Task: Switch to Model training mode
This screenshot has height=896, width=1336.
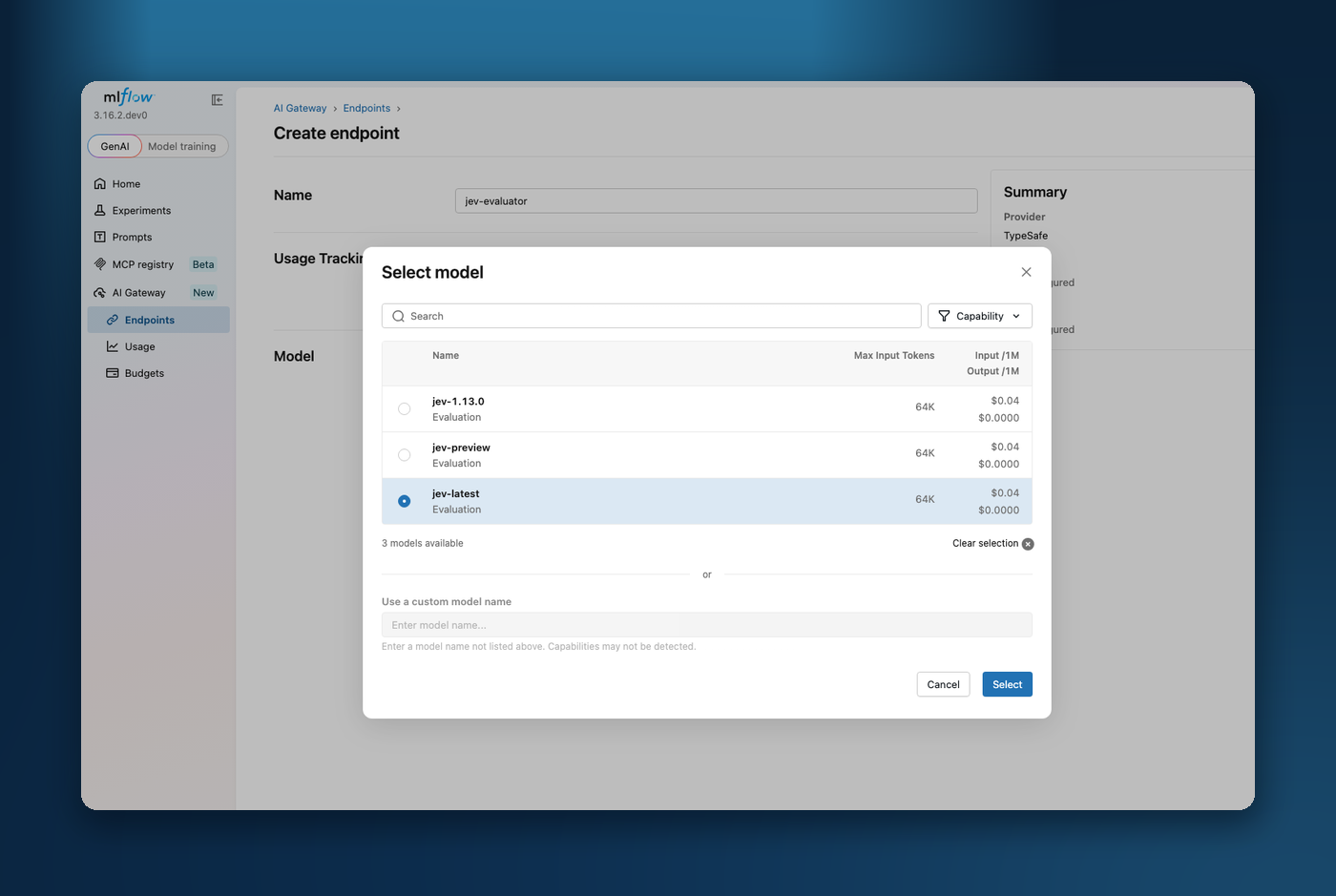Action: (x=182, y=146)
